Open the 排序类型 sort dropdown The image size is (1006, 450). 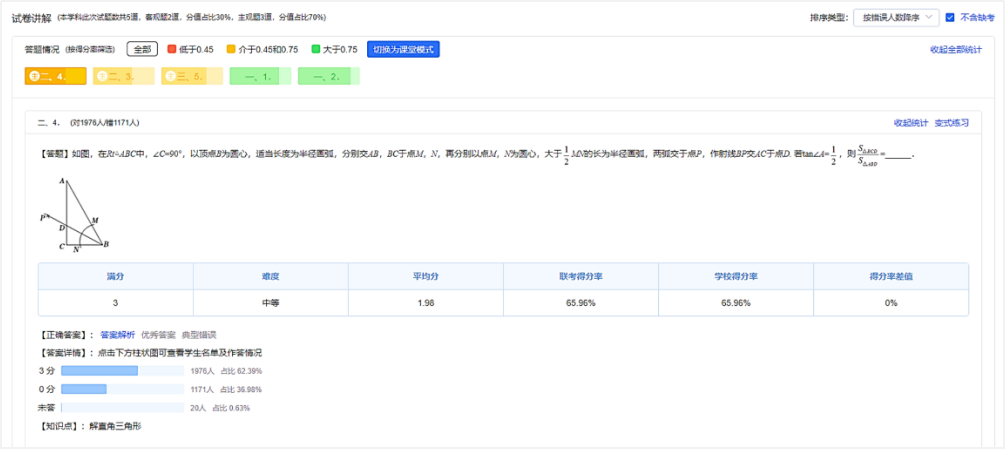(896, 18)
